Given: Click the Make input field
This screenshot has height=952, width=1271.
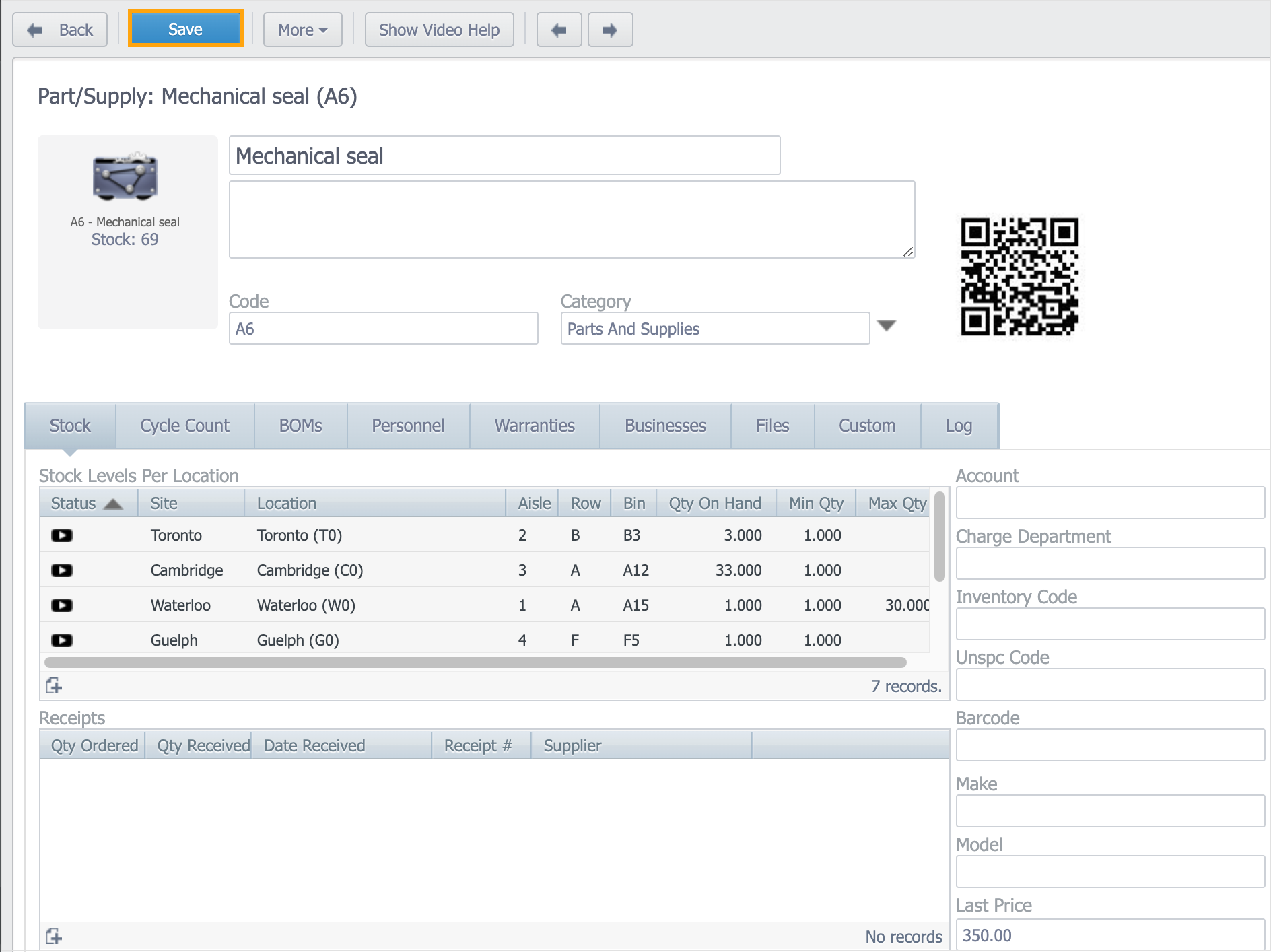Looking at the screenshot, I should point(1110,811).
